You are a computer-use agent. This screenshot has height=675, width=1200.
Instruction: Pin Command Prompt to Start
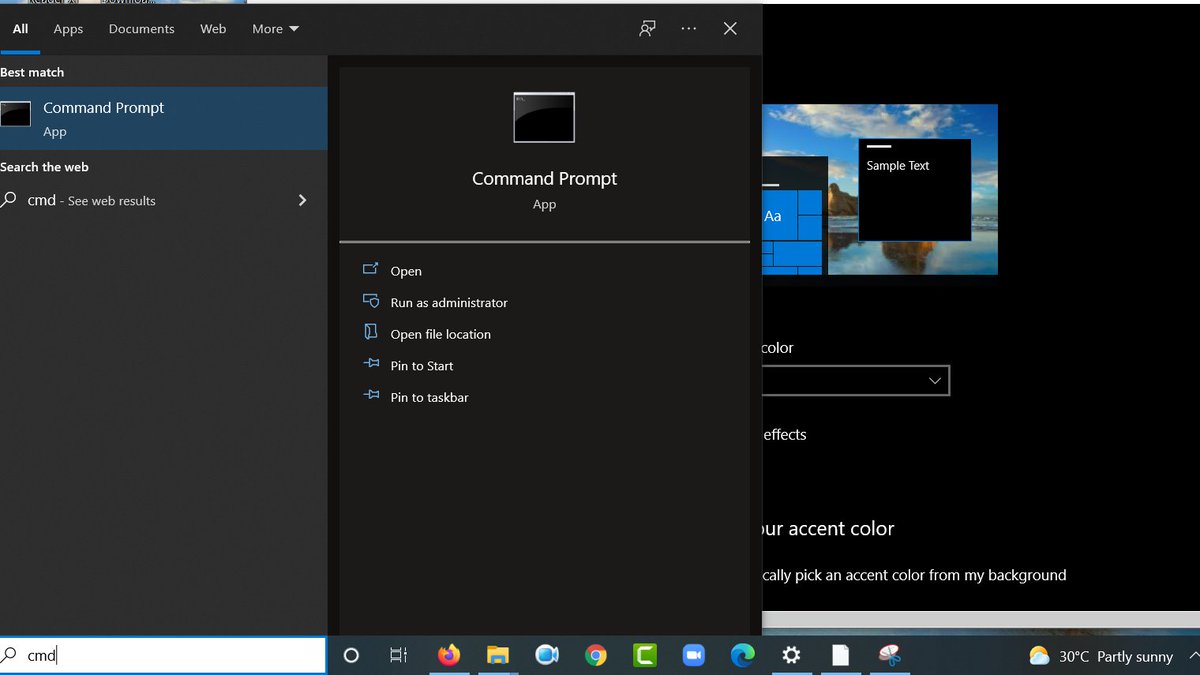point(422,366)
